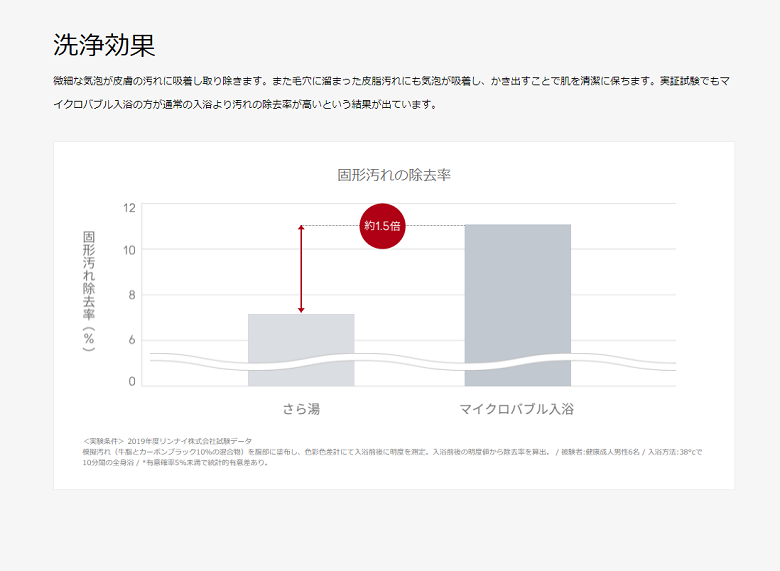Click the 12 tick on y-axis
780x571 pixels.
coord(129,208)
